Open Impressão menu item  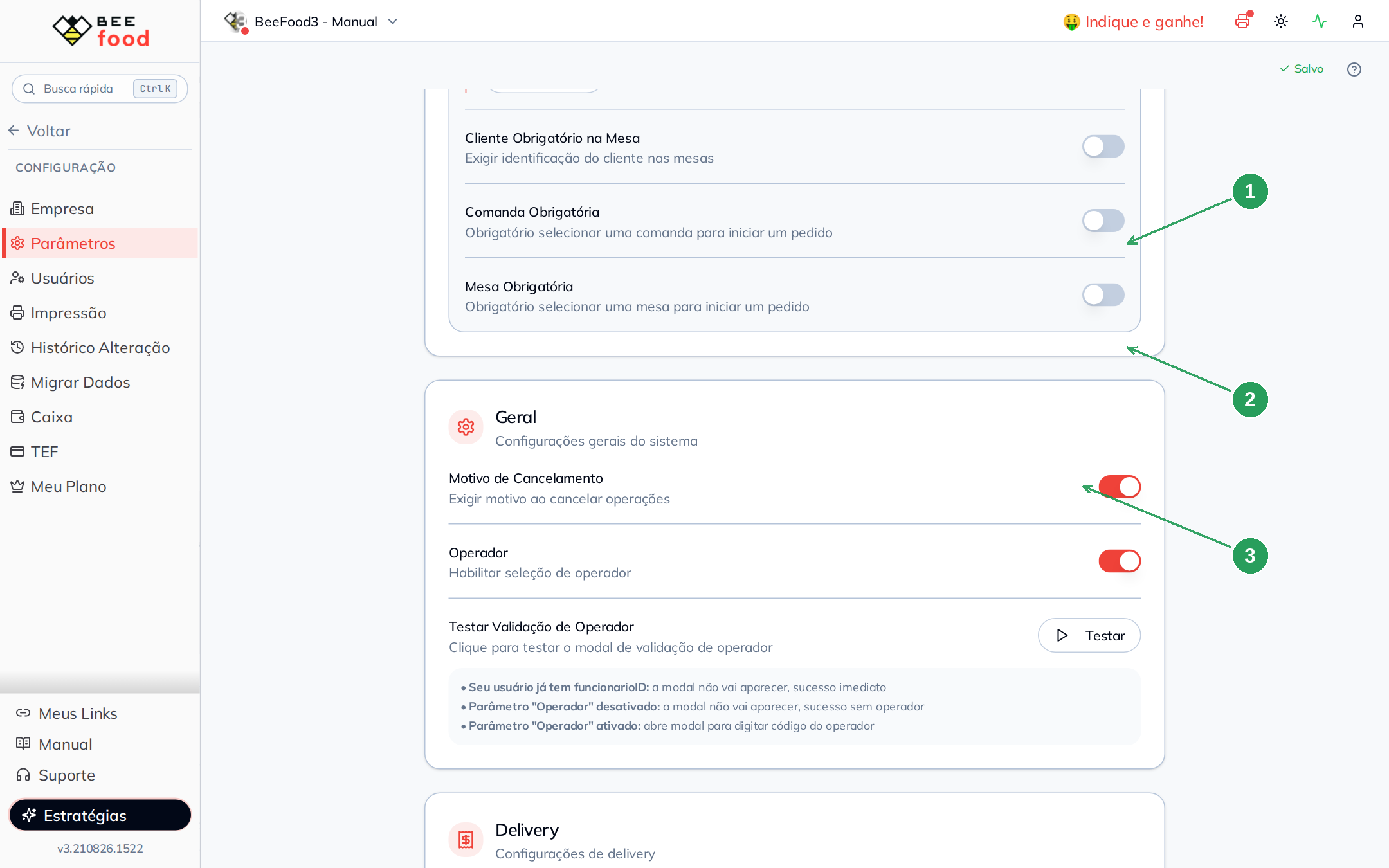(100, 312)
